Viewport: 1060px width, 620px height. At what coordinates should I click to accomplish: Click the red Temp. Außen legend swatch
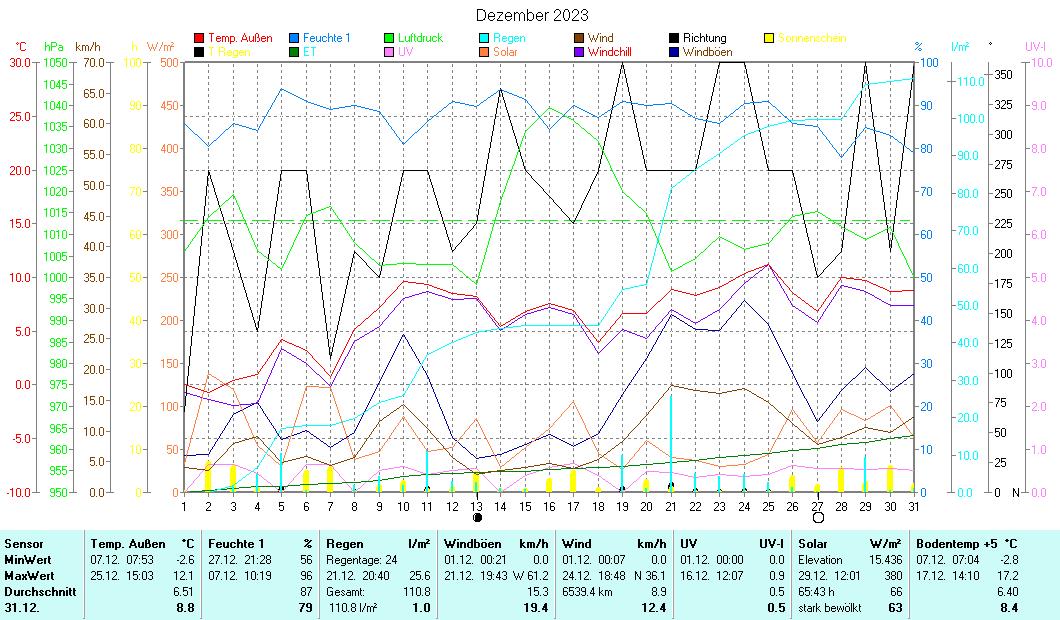click(199, 39)
